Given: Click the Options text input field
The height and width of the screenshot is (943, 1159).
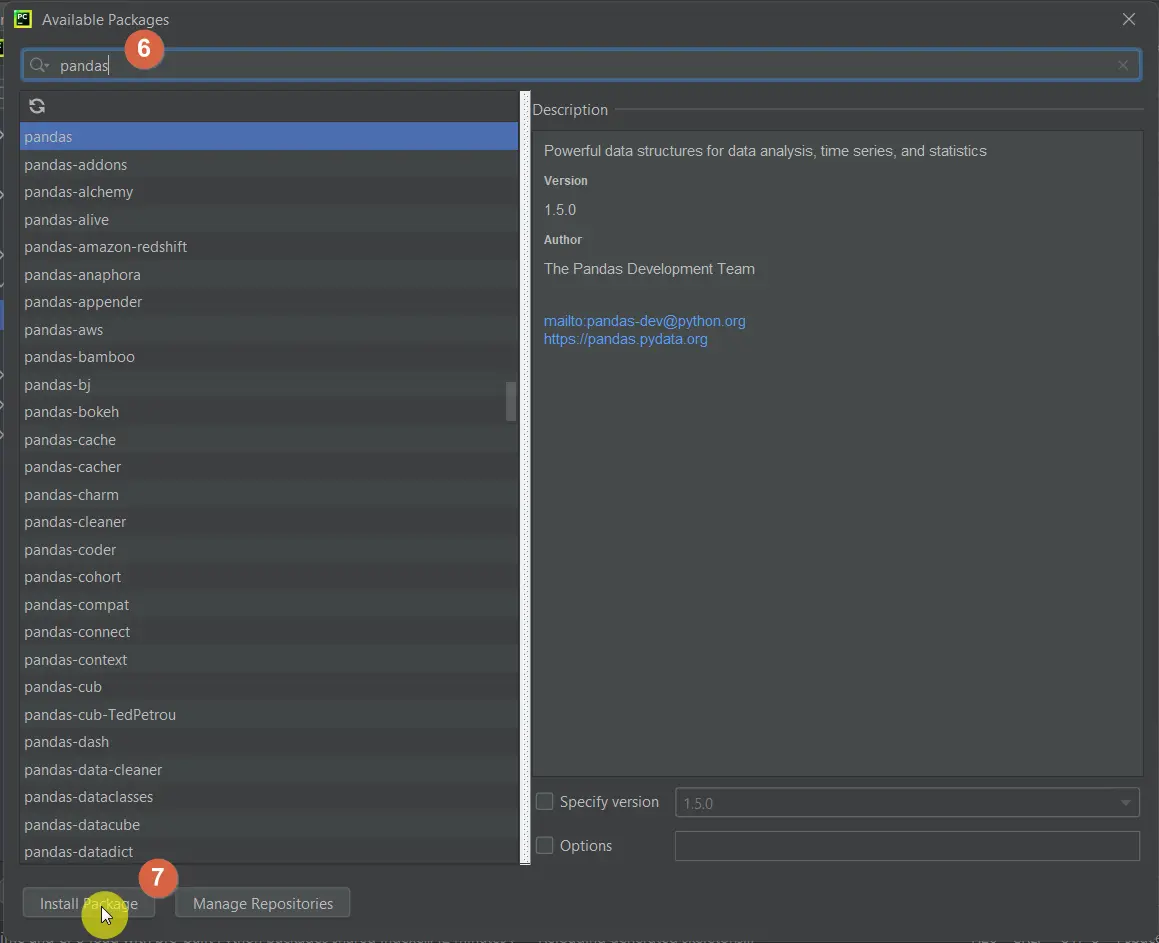Looking at the screenshot, I should pyautogui.click(x=907, y=846).
